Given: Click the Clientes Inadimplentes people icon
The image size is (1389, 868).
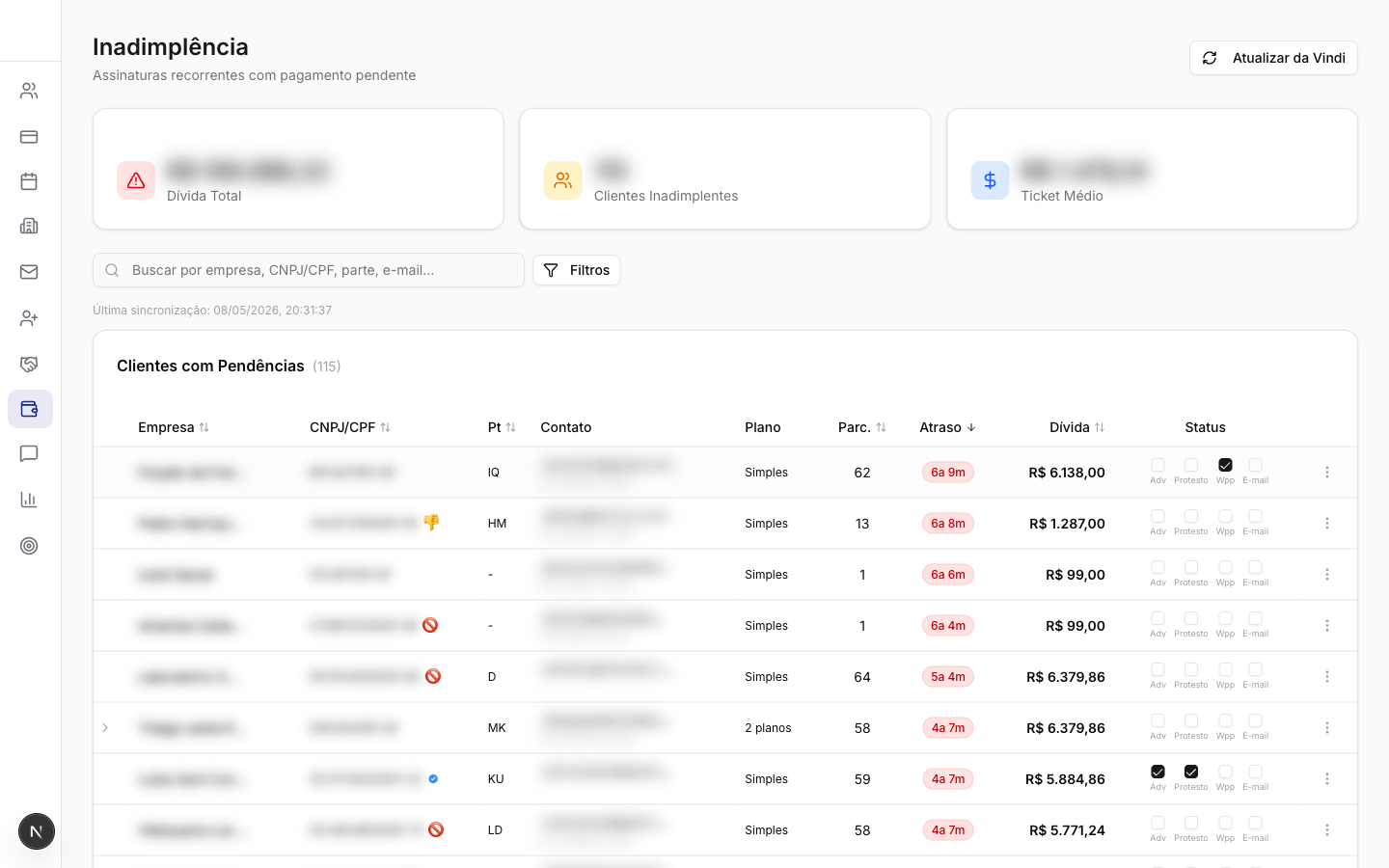Looking at the screenshot, I should (562, 180).
